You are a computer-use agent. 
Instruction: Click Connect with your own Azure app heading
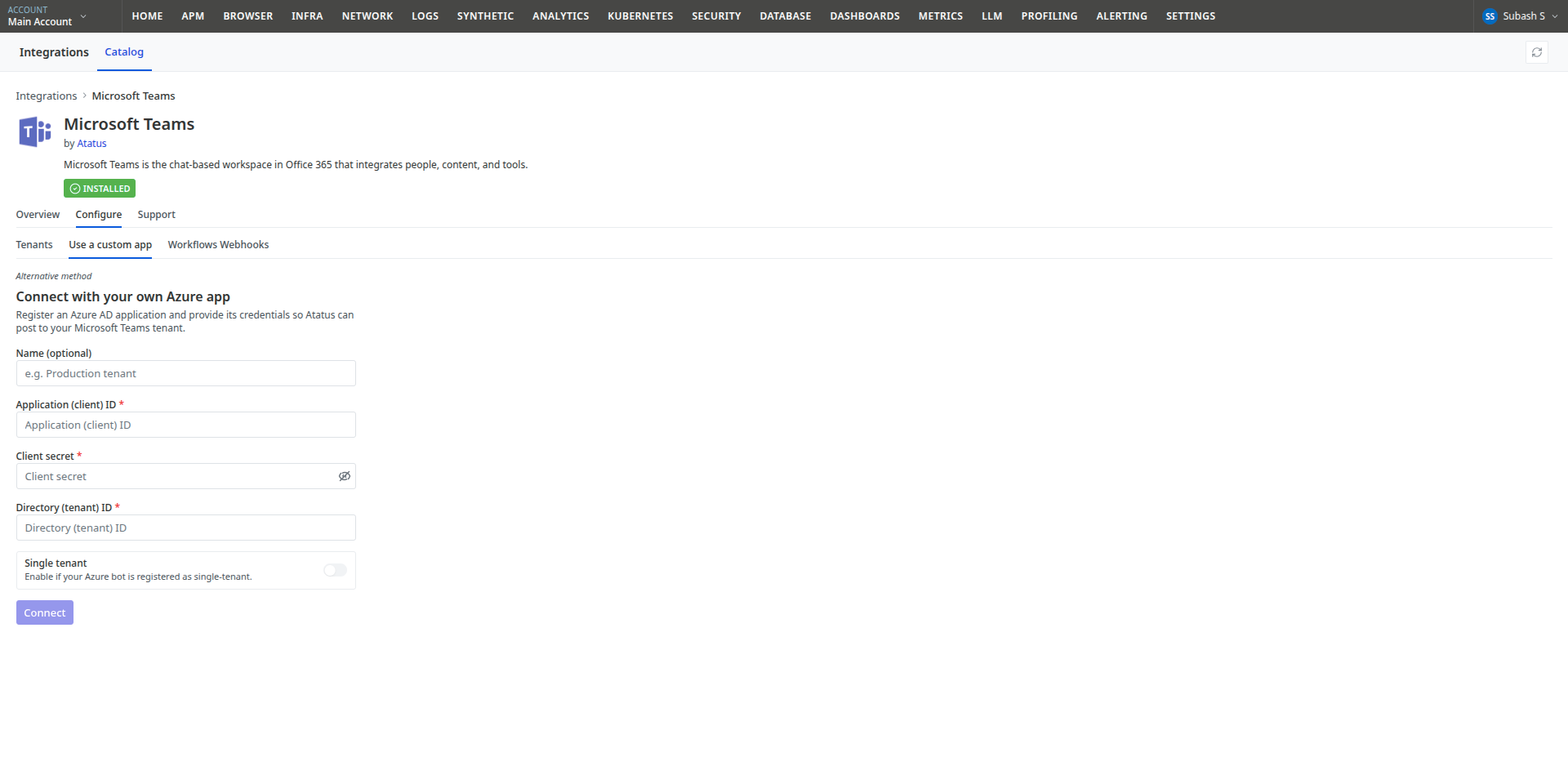(x=123, y=297)
